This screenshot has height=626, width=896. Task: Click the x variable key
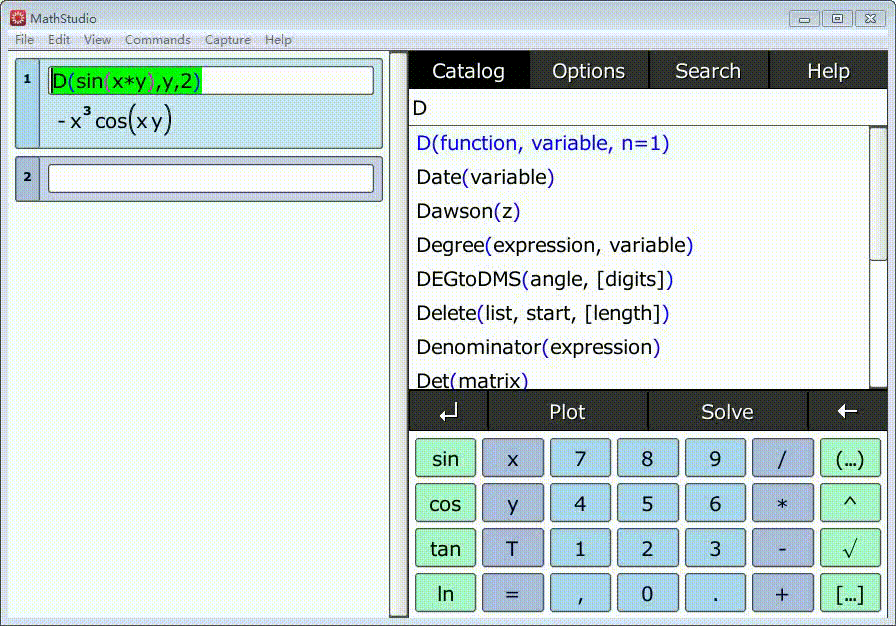click(513, 458)
